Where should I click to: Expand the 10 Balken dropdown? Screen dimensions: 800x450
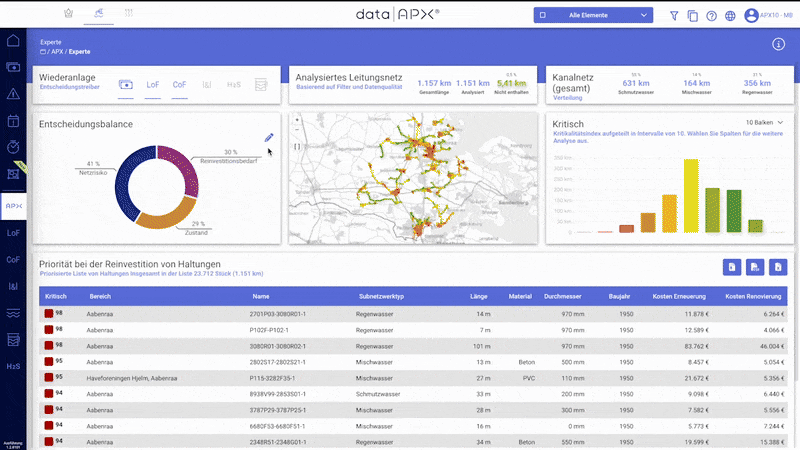(763, 122)
